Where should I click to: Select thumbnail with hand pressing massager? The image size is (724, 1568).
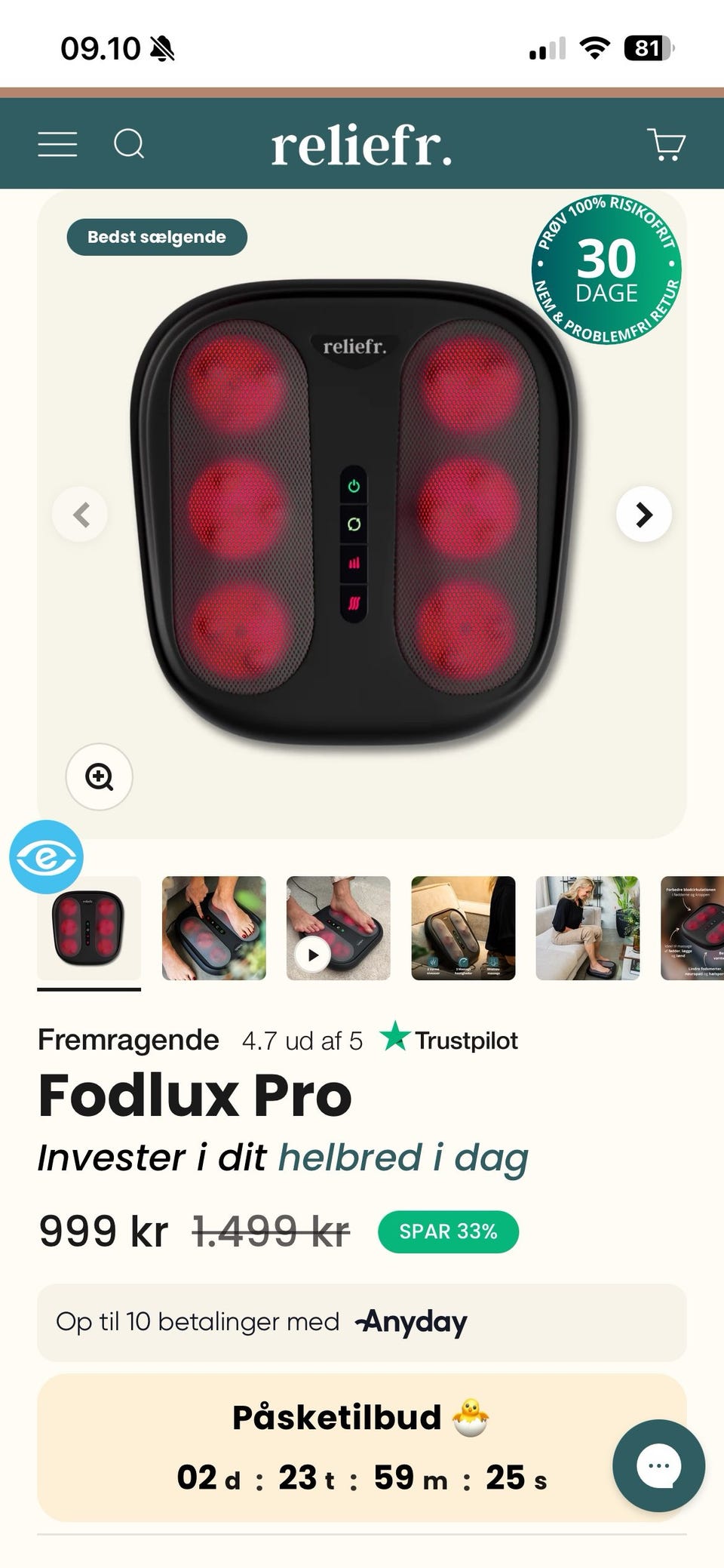click(214, 928)
